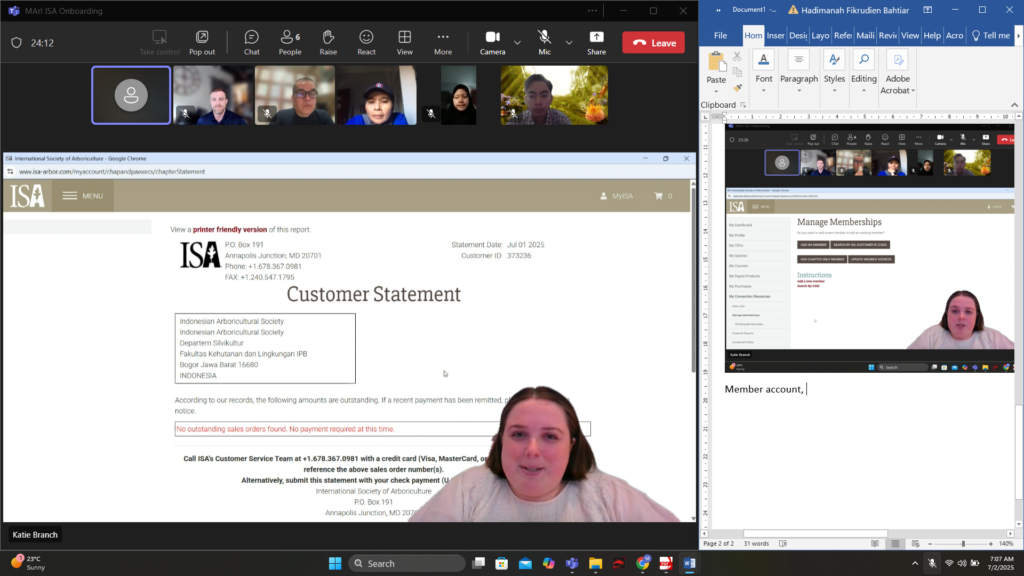Screen dimensions: 1024x576
Task: Adjust the Word zoom slider
Action: [x=964, y=544]
